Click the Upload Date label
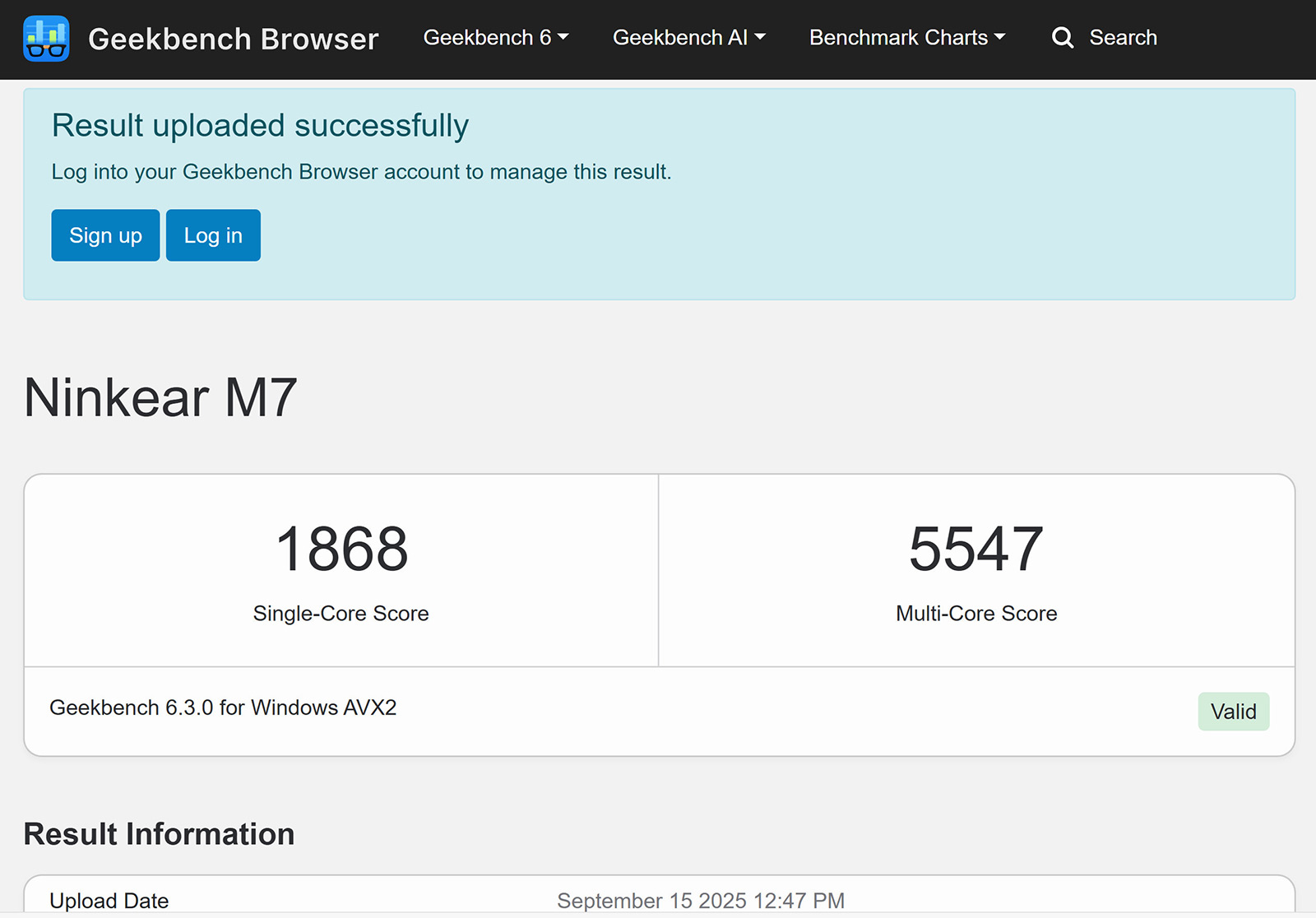The height and width of the screenshot is (918, 1316). coord(109,901)
